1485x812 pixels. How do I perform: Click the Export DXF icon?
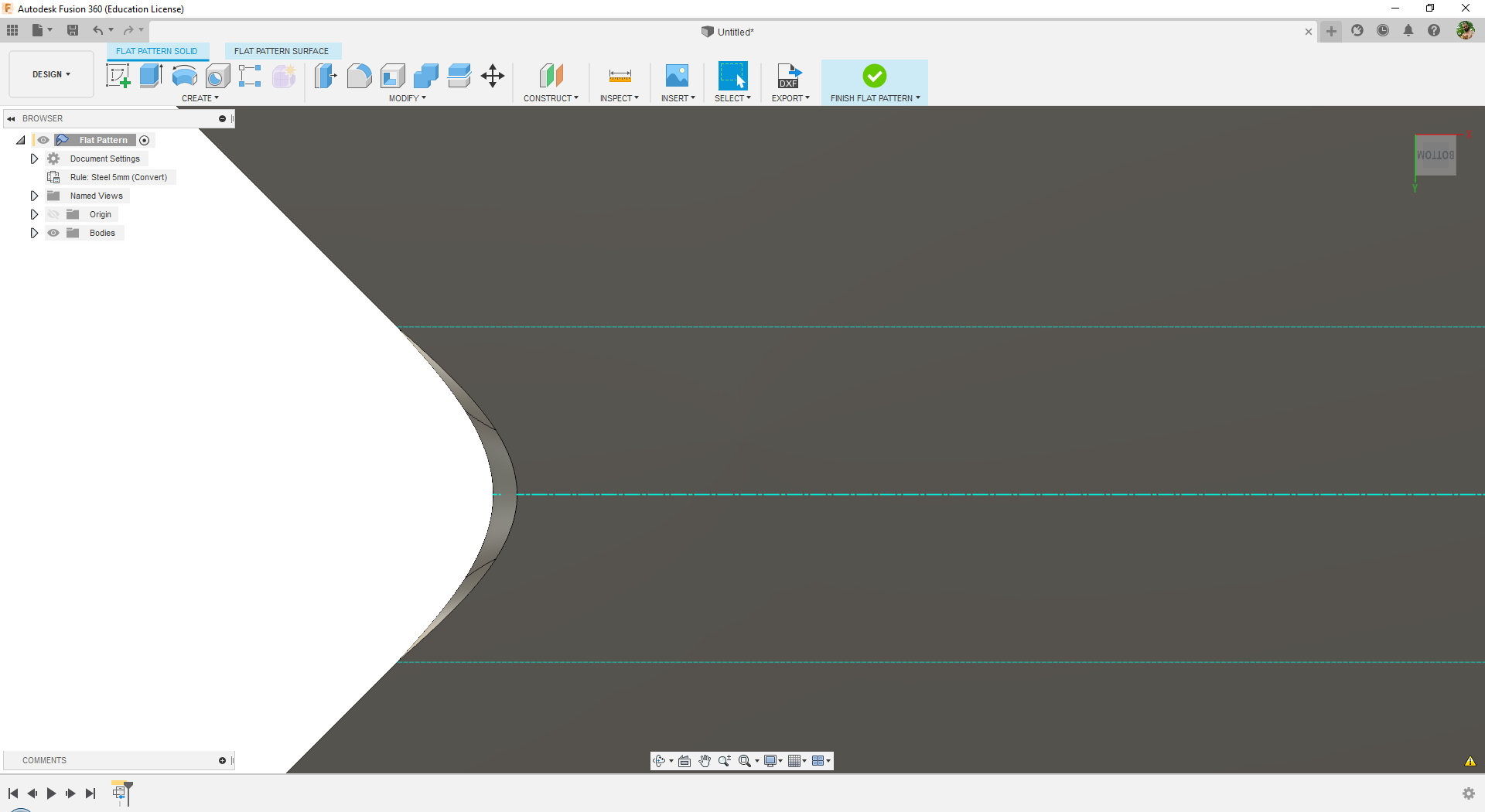[x=790, y=76]
